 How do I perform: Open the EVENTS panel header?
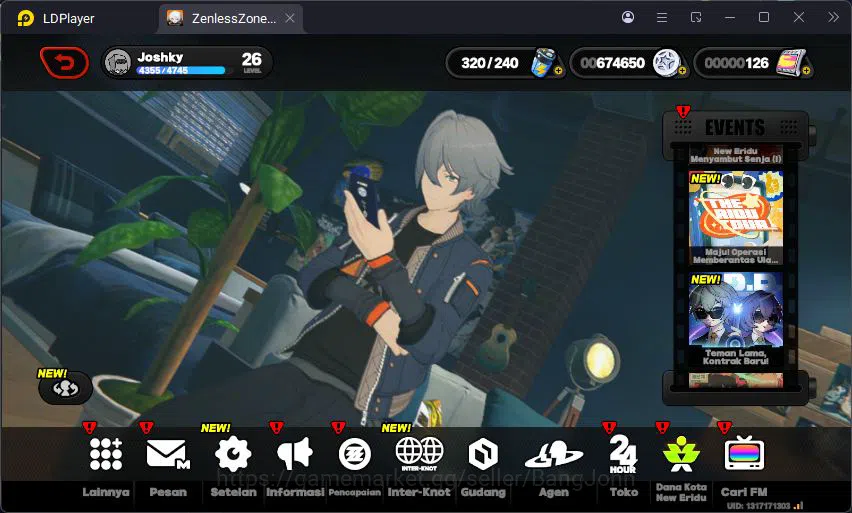(x=735, y=128)
